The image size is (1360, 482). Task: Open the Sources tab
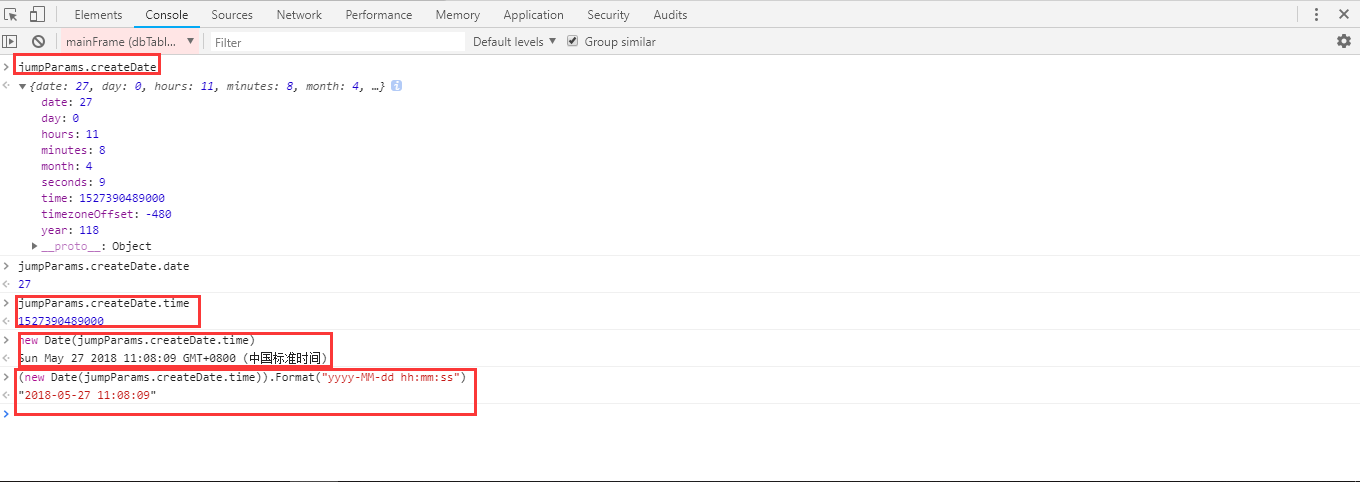(x=232, y=15)
